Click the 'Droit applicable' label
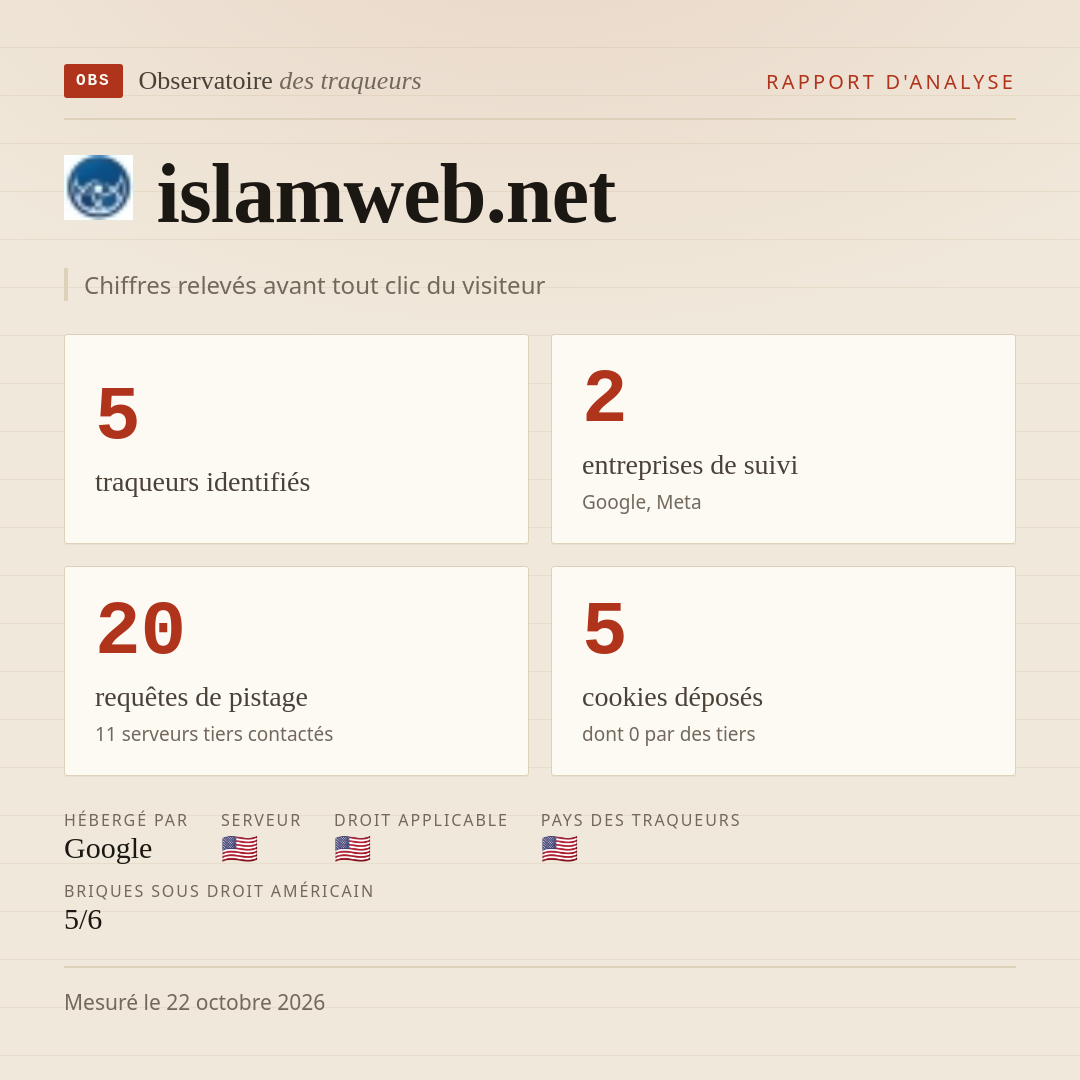The height and width of the screenshot is (1080, 1080). click(421, 820)
